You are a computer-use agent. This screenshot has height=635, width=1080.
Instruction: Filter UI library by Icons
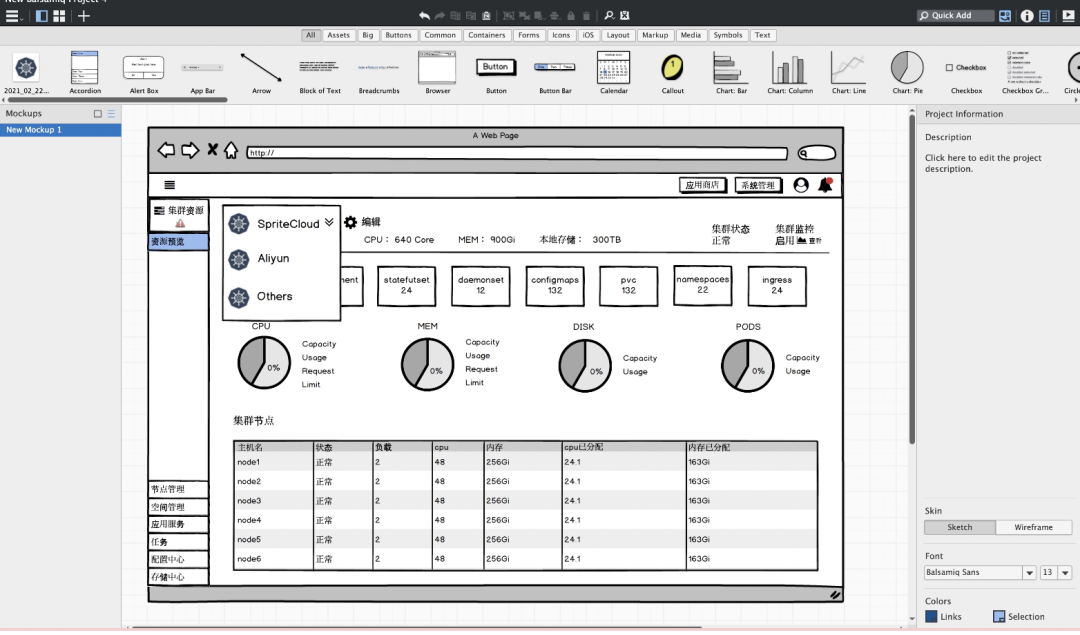[x=561, y=35]
